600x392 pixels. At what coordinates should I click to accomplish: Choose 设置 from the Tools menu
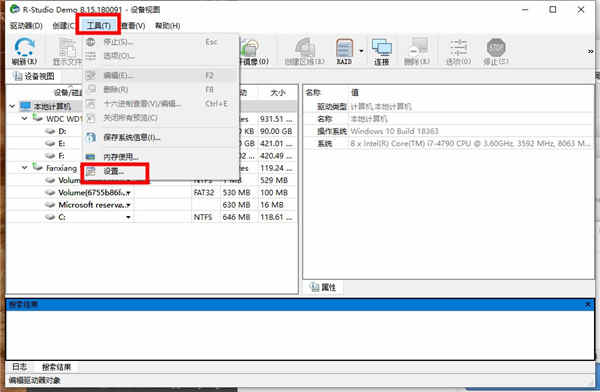coord(115,172)
